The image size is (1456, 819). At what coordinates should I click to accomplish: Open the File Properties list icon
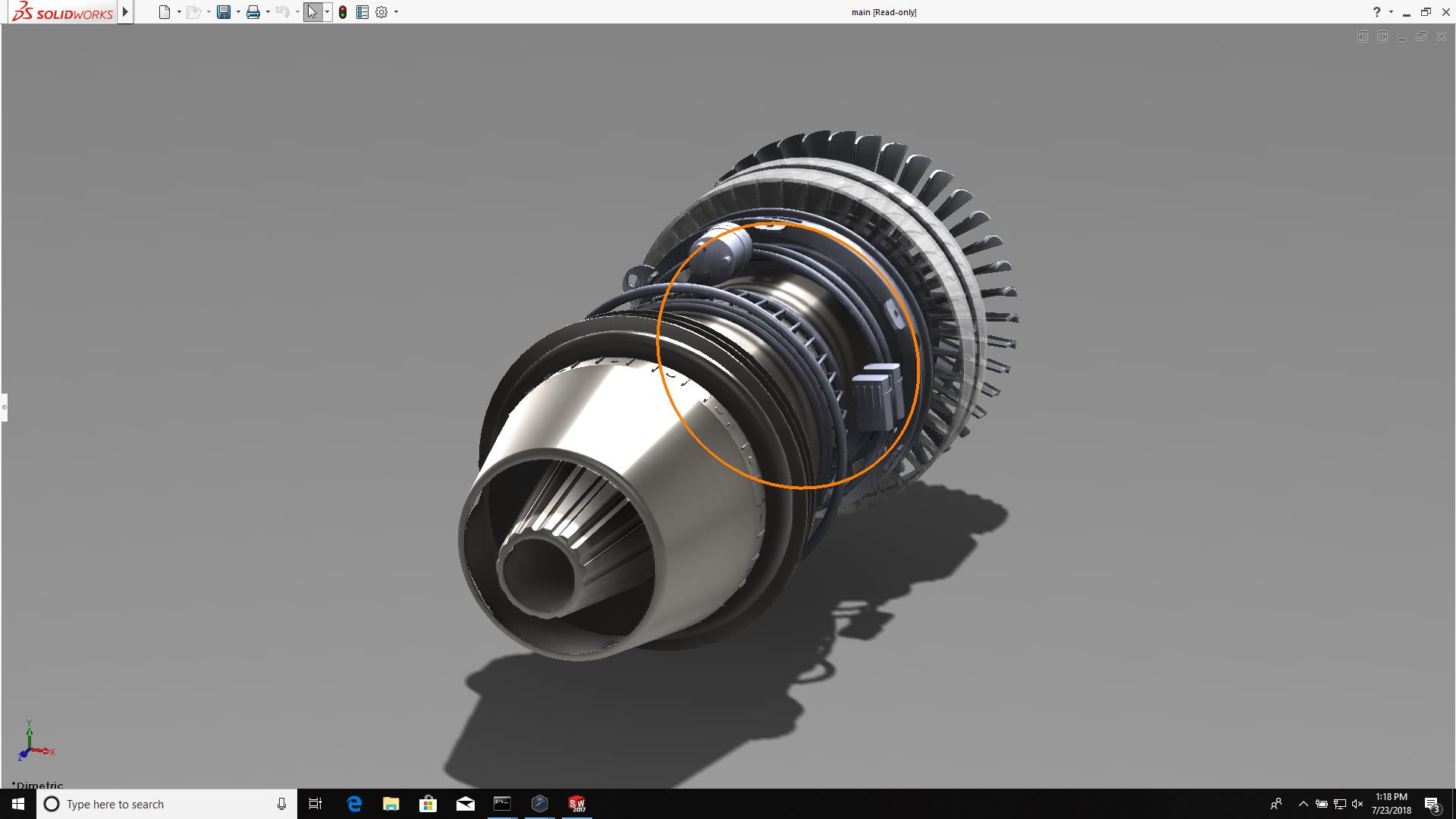tap(362, 12)
